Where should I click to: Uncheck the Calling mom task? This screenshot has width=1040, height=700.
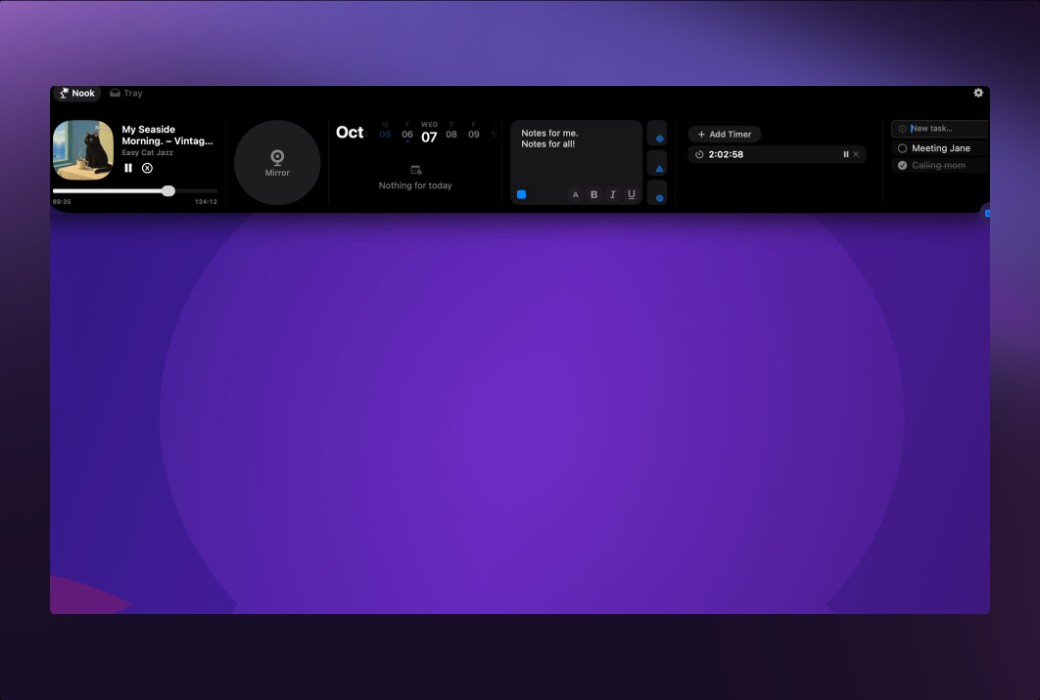tap(902, 166)
